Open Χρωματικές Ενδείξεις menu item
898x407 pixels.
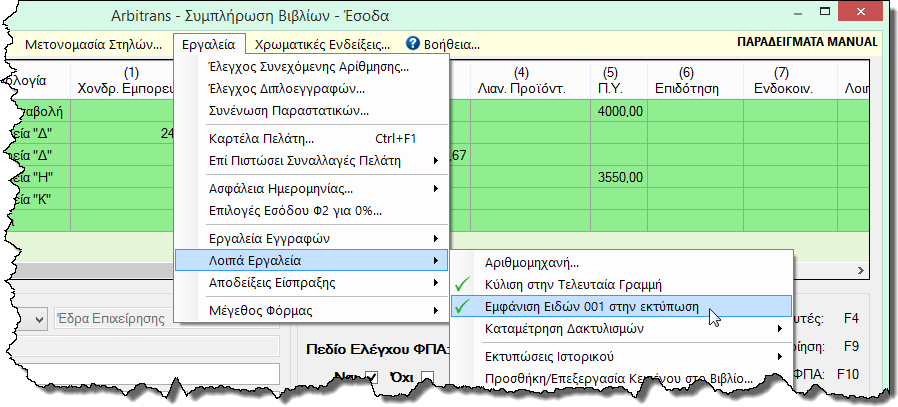[x=322, y=45]
